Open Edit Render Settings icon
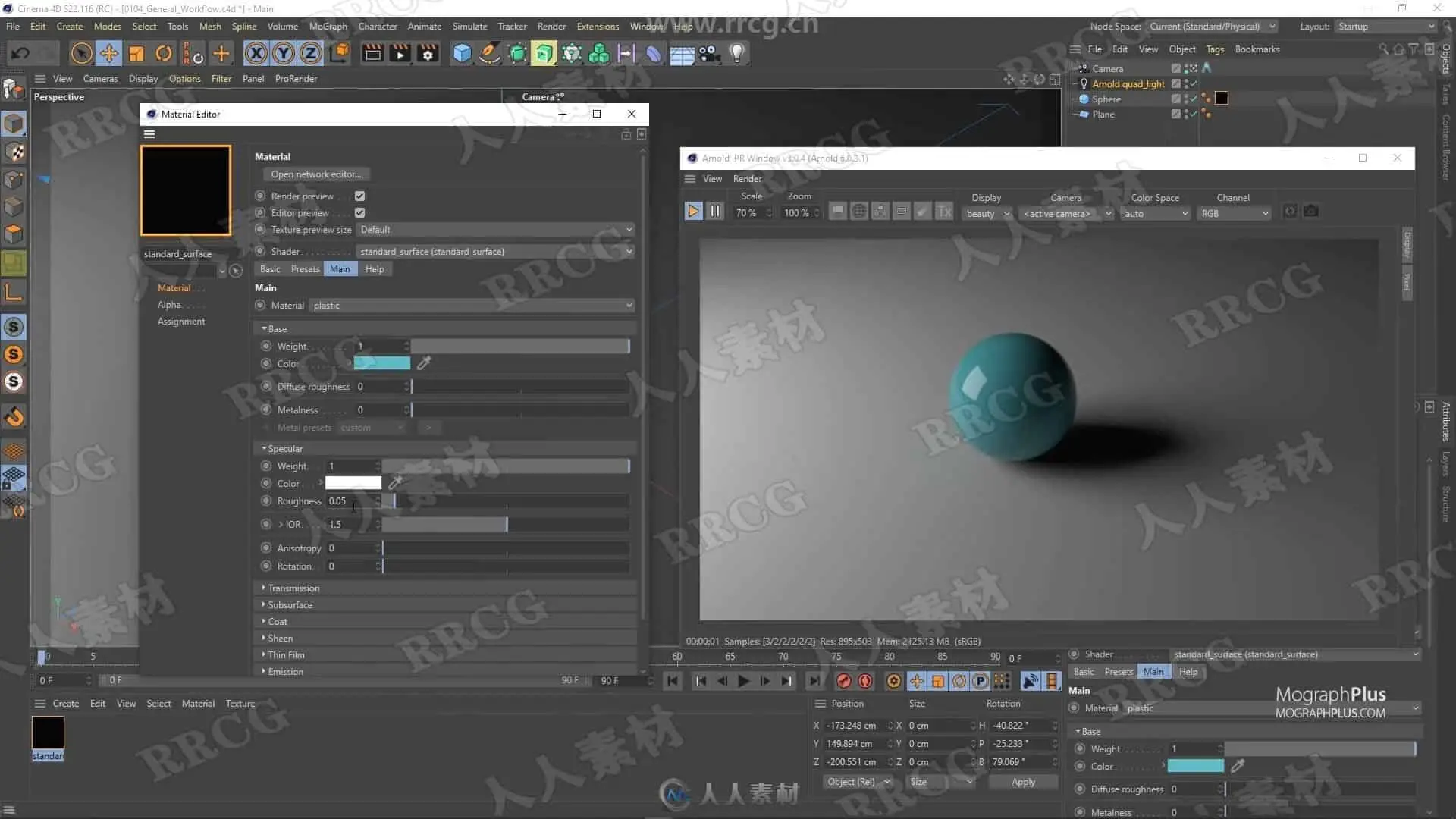The image size is (1456, 819). [428, 53]
